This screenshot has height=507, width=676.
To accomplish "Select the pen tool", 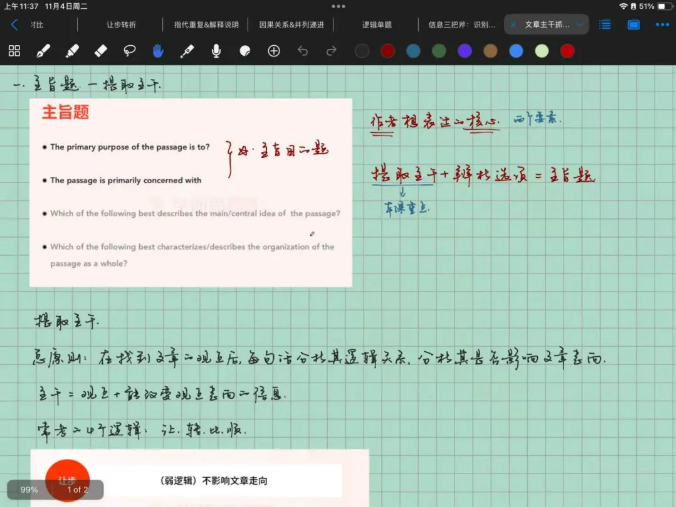I will 43,50.
